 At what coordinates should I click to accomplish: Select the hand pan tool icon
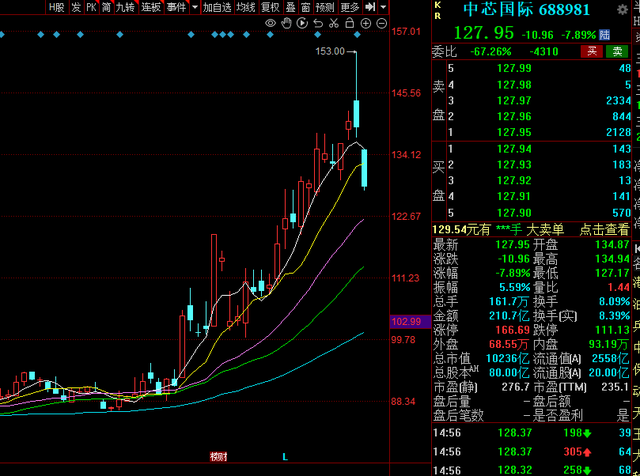(286, 23)
